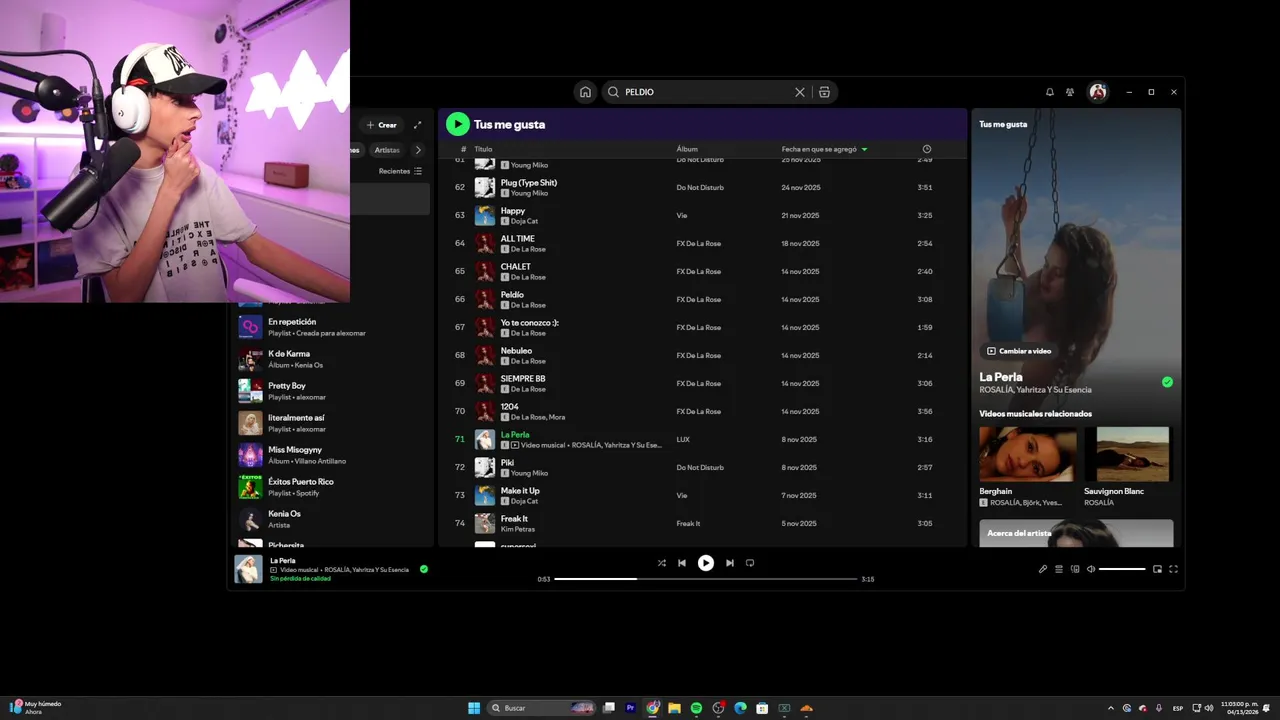Open Pretty Boy playlist in library
This screenshot has height=720, width=1280.
pyautogui.click(x=334, y=391)
